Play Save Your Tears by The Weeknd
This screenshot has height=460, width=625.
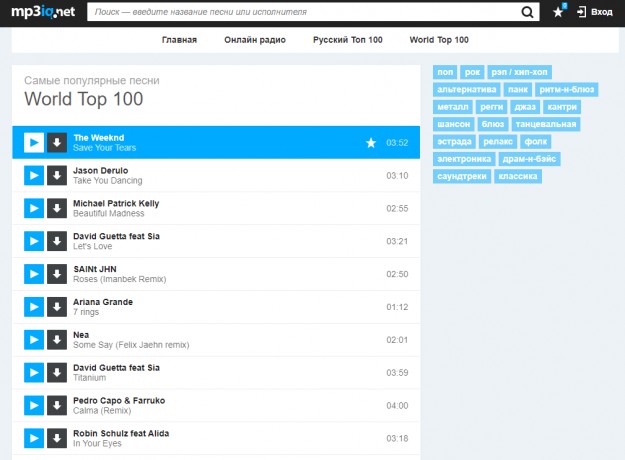click(x=33, y=142)
